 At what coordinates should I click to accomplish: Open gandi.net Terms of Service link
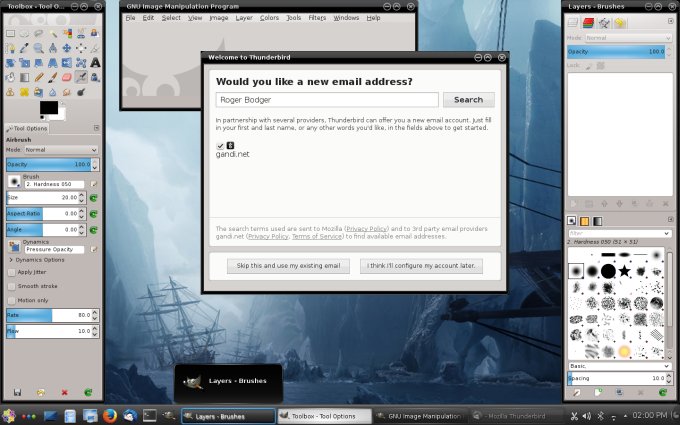[x=317, y=236]
